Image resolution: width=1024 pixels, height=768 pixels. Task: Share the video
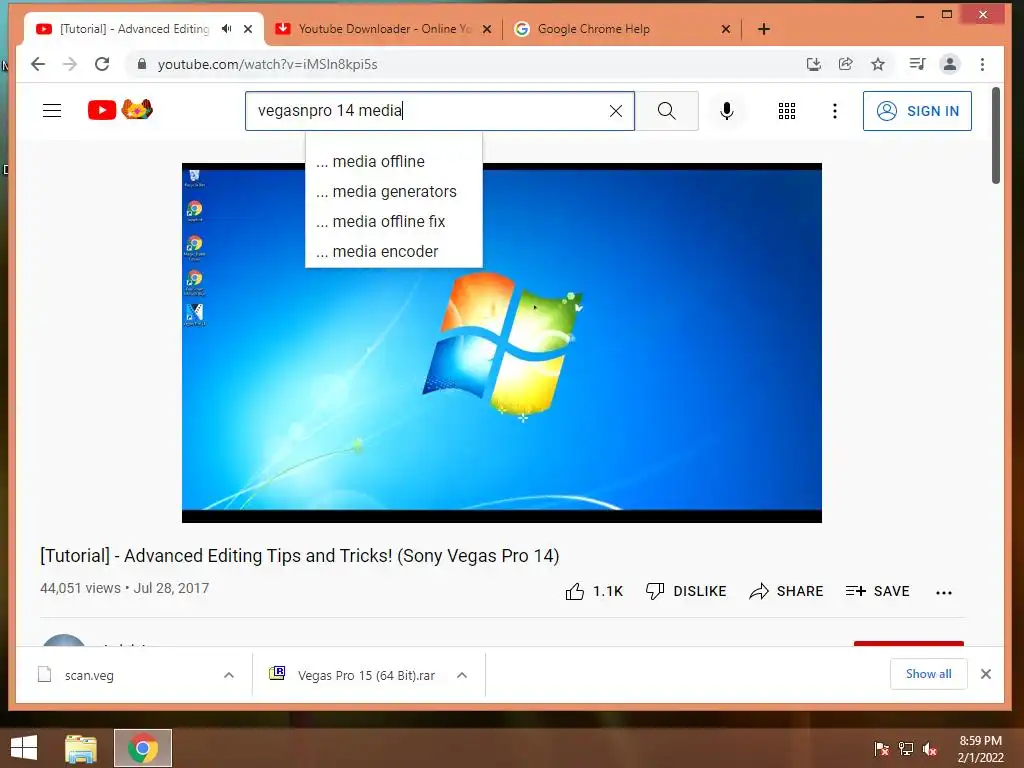tap(786, 591)
